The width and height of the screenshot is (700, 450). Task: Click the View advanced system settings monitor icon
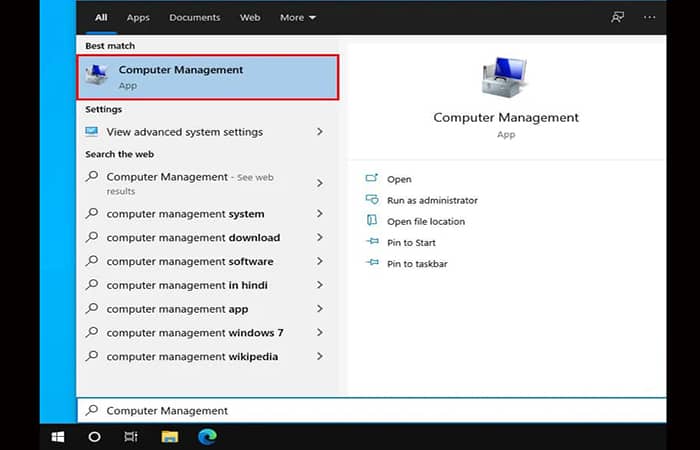[92, 132]
